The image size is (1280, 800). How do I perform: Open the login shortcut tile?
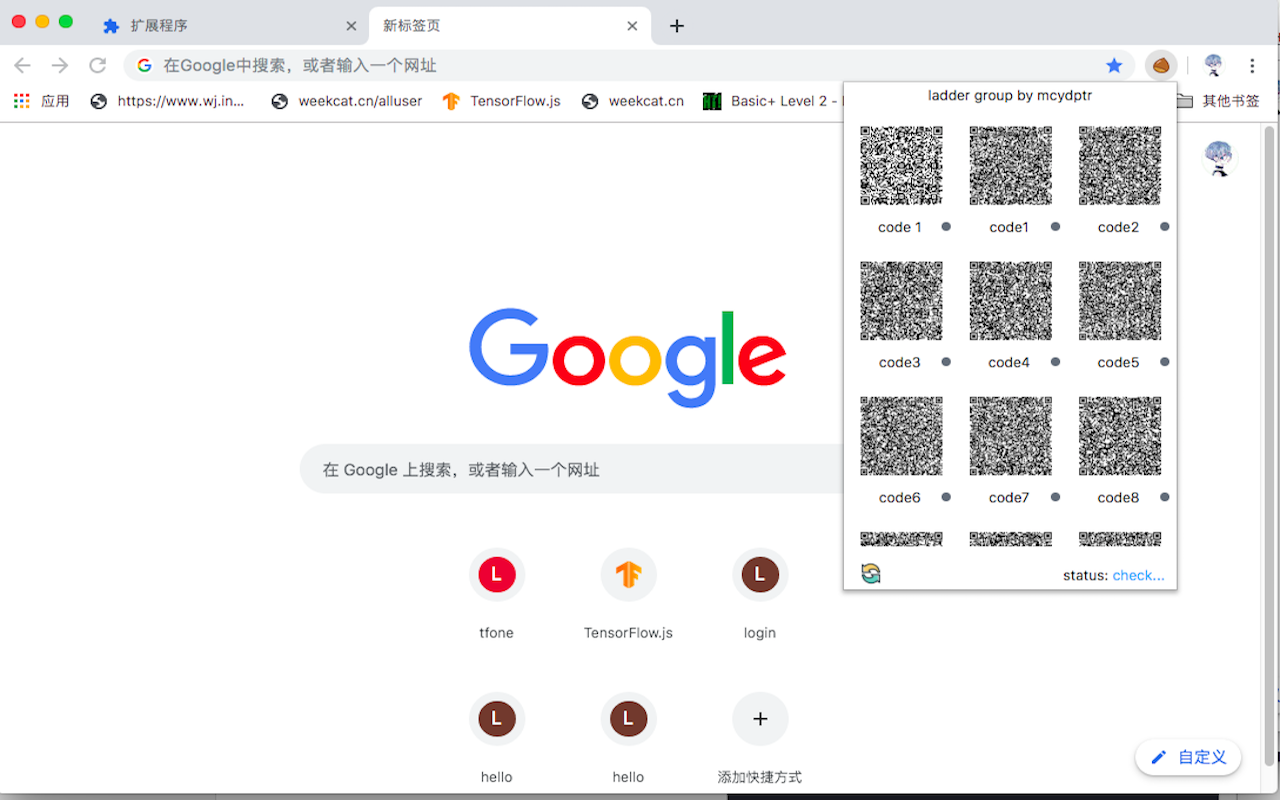pos(760,594)
